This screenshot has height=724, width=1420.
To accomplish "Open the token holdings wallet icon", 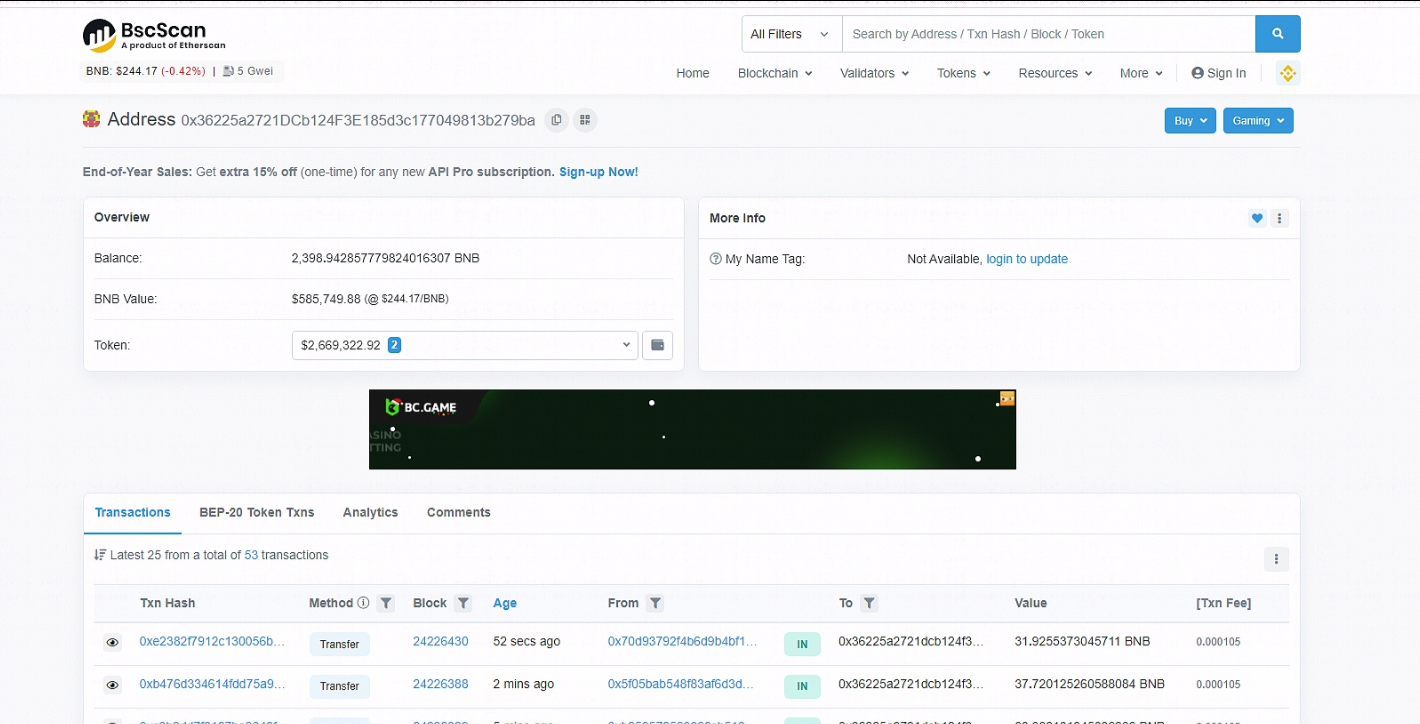I will coord(657,345).
